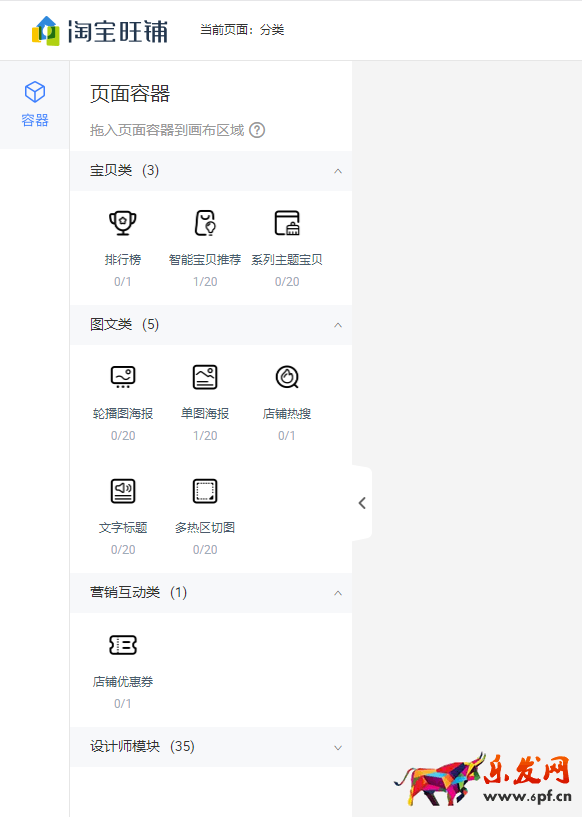Click the help question mark icon

coord(257,130)
